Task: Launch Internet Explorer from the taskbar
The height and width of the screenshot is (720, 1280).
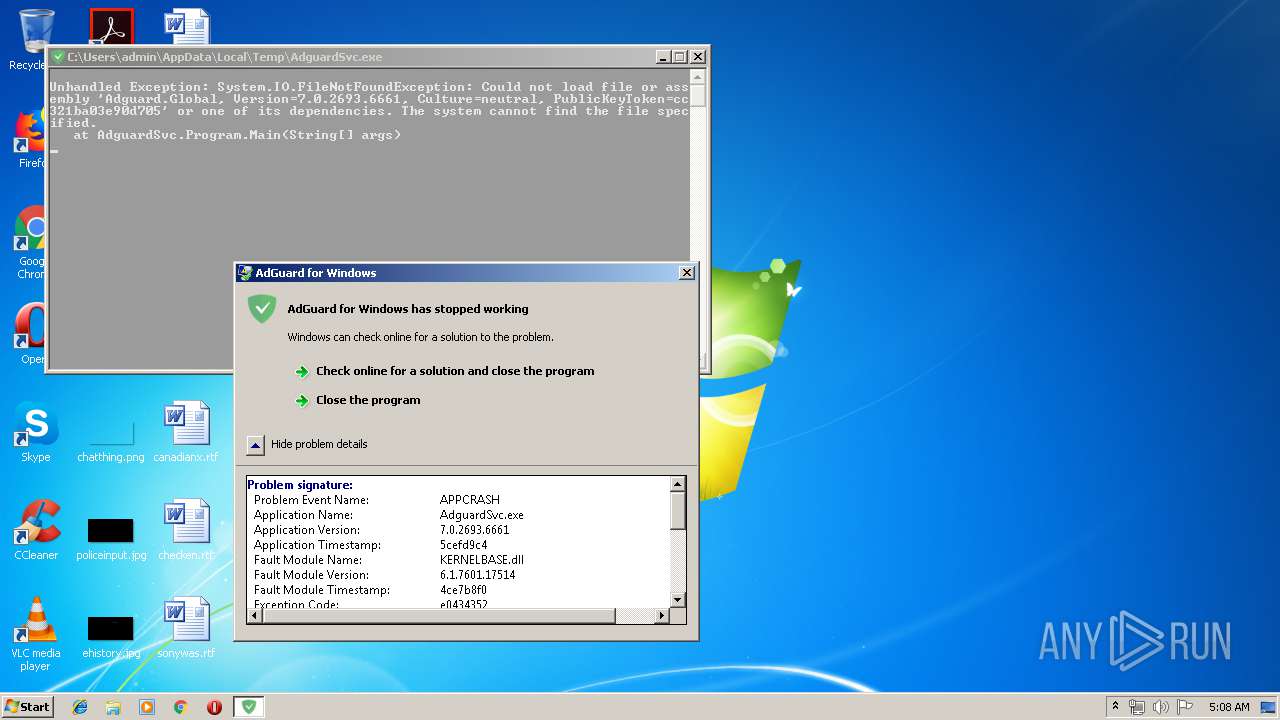Action: click(x=80, y=707)
